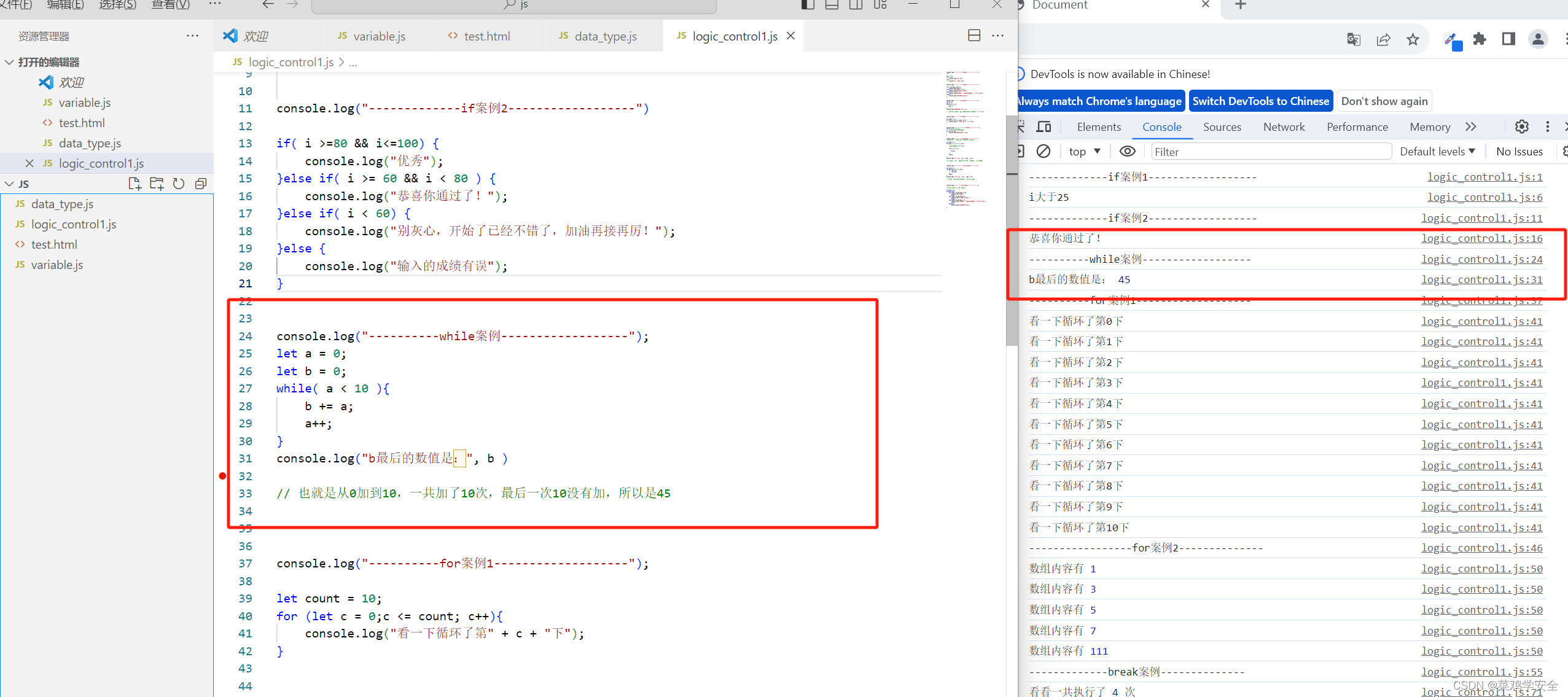Viewport: 1568px width, 697px height.
Task: Go forward with the VS Code navigation arrow
Action: [292, 4]
